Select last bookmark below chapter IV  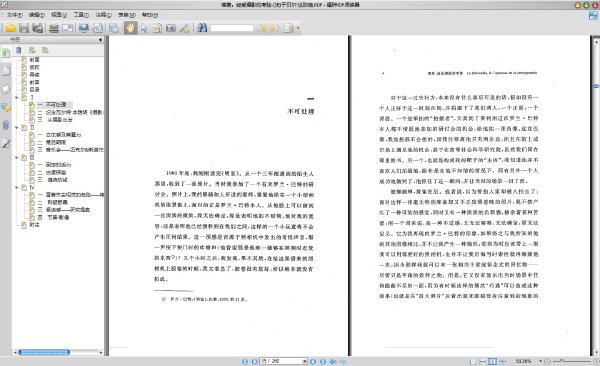(34, 225)
